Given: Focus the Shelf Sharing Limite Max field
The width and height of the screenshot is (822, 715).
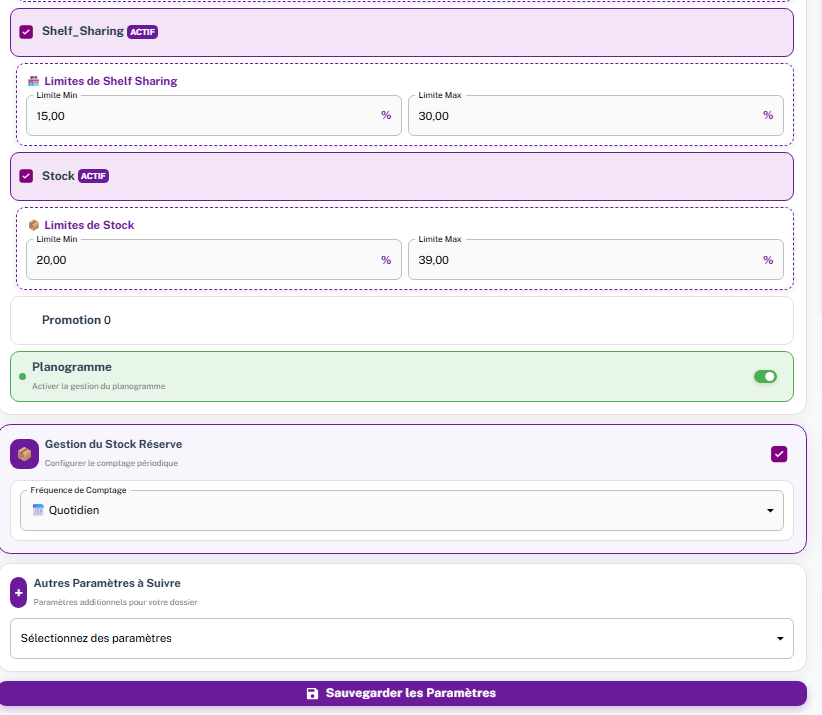Looking at the screenshot, I should click(x=580, y=116).
